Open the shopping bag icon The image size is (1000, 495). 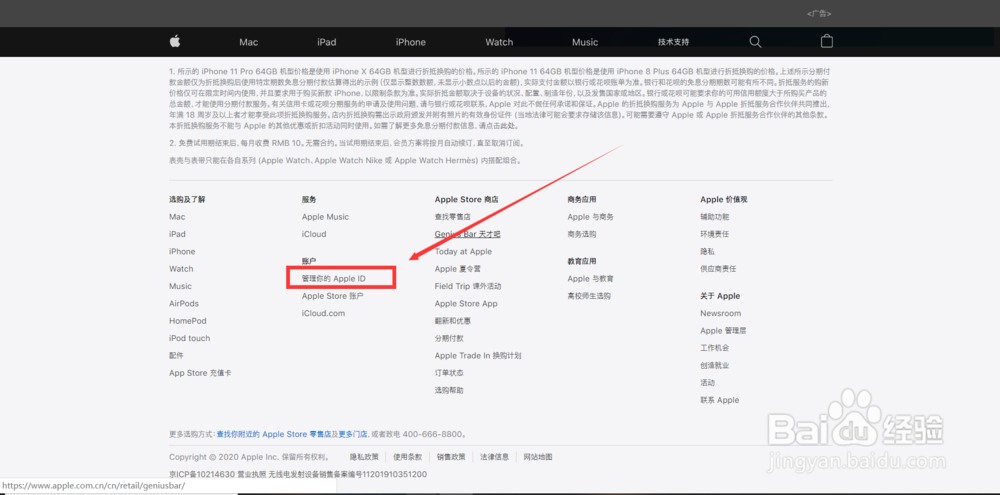[x=827, y=41]
